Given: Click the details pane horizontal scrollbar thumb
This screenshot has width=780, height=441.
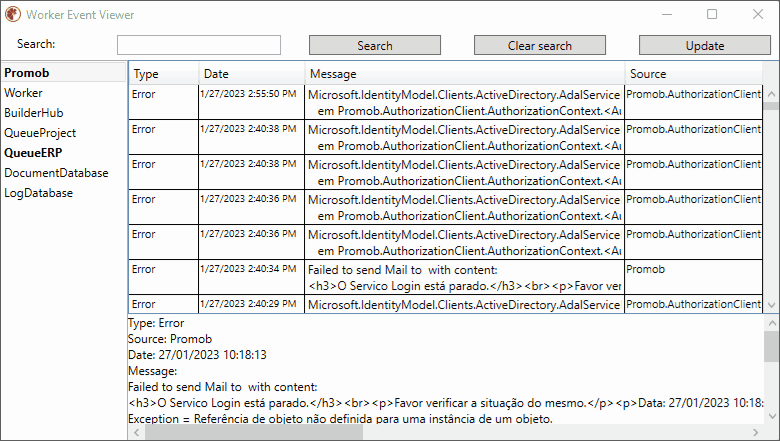Looking at the screenshot, I should [254, 432].
